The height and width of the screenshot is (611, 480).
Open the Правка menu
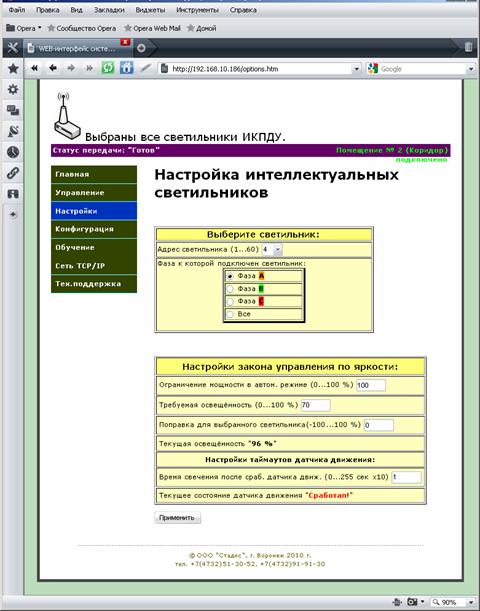click(48, 10)
